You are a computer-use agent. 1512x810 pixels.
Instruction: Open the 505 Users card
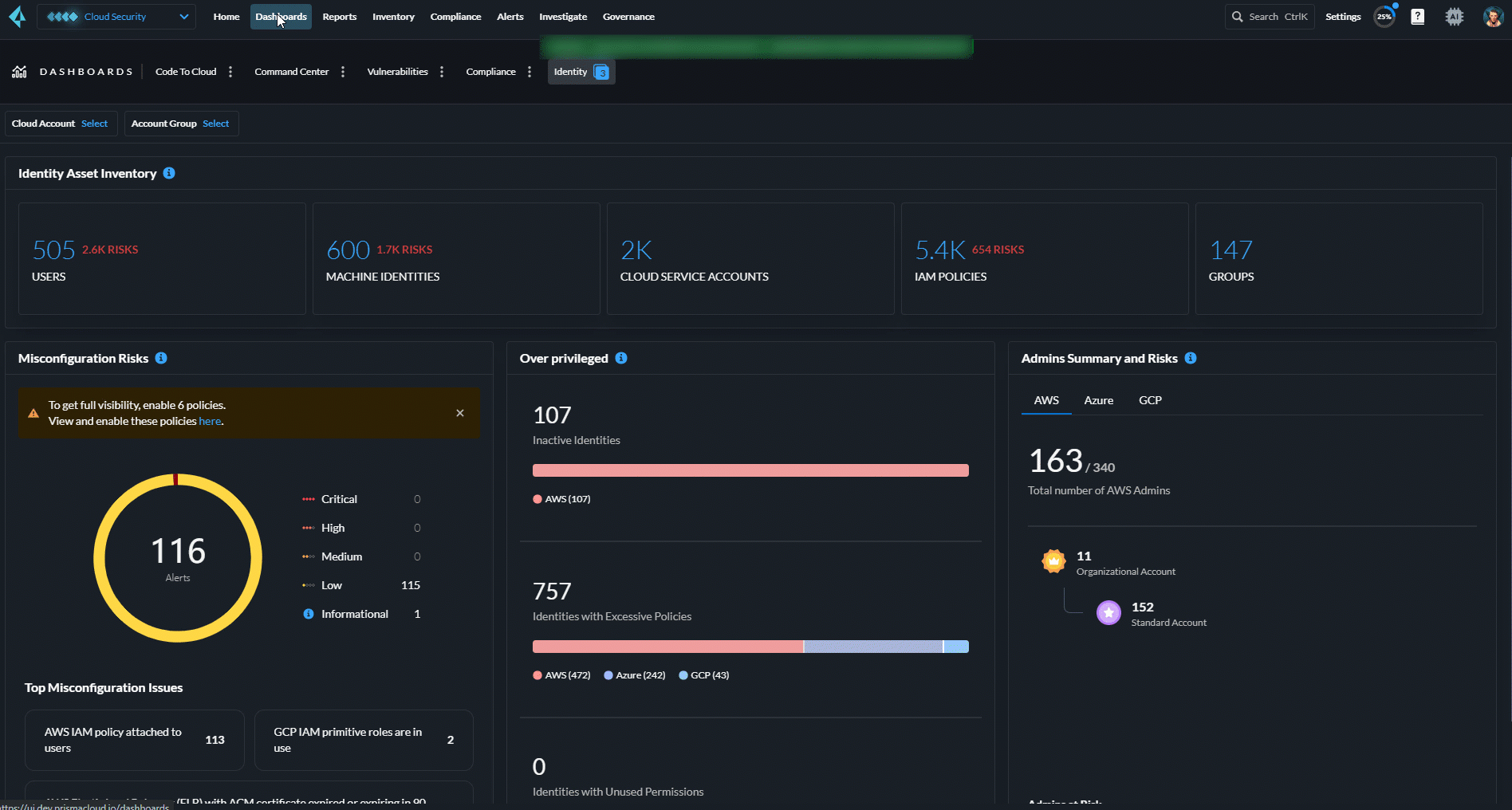[x=162, y=258]
